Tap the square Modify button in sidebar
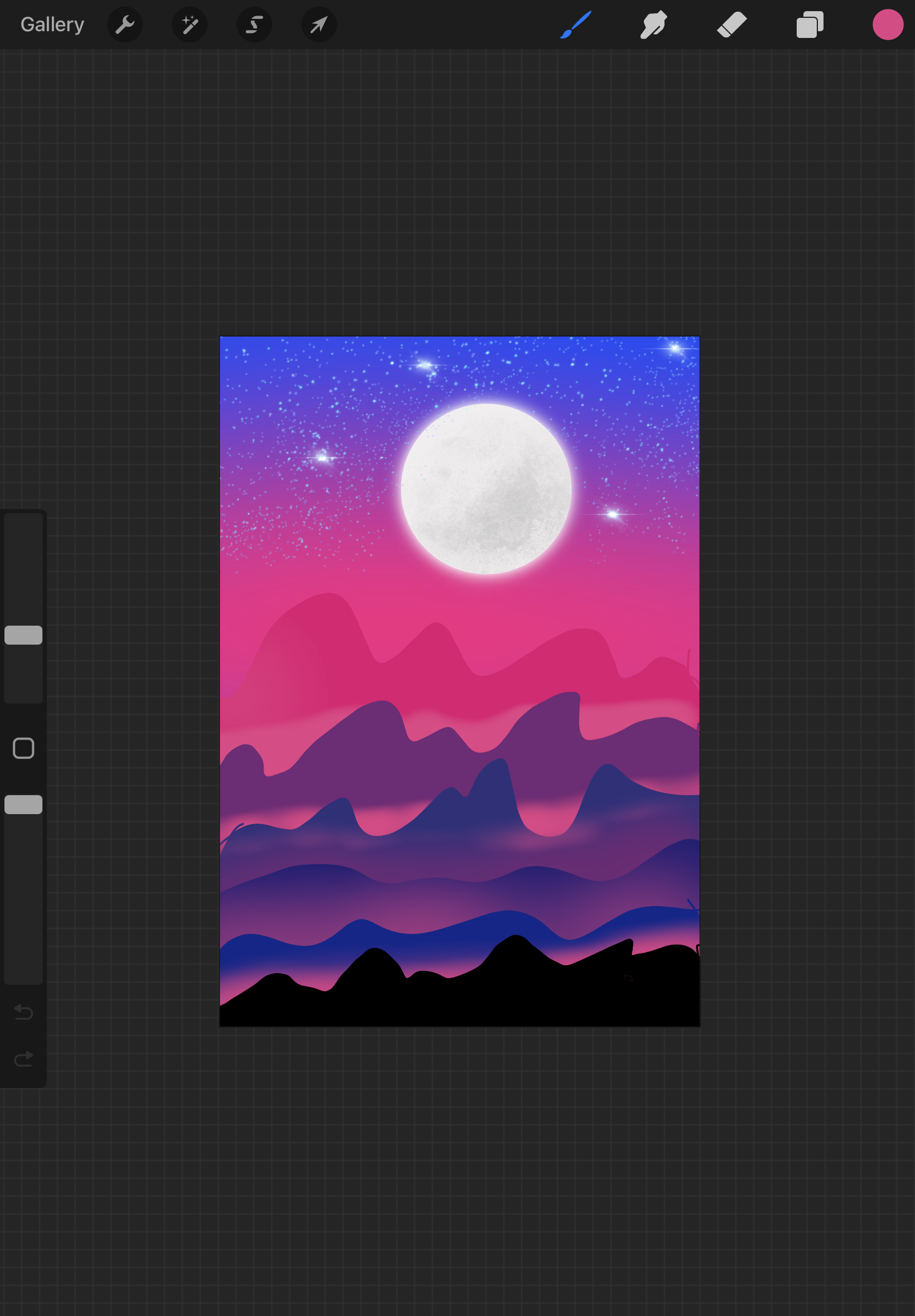This screenshot has height=1316, width=915. (x=23, y=748)
